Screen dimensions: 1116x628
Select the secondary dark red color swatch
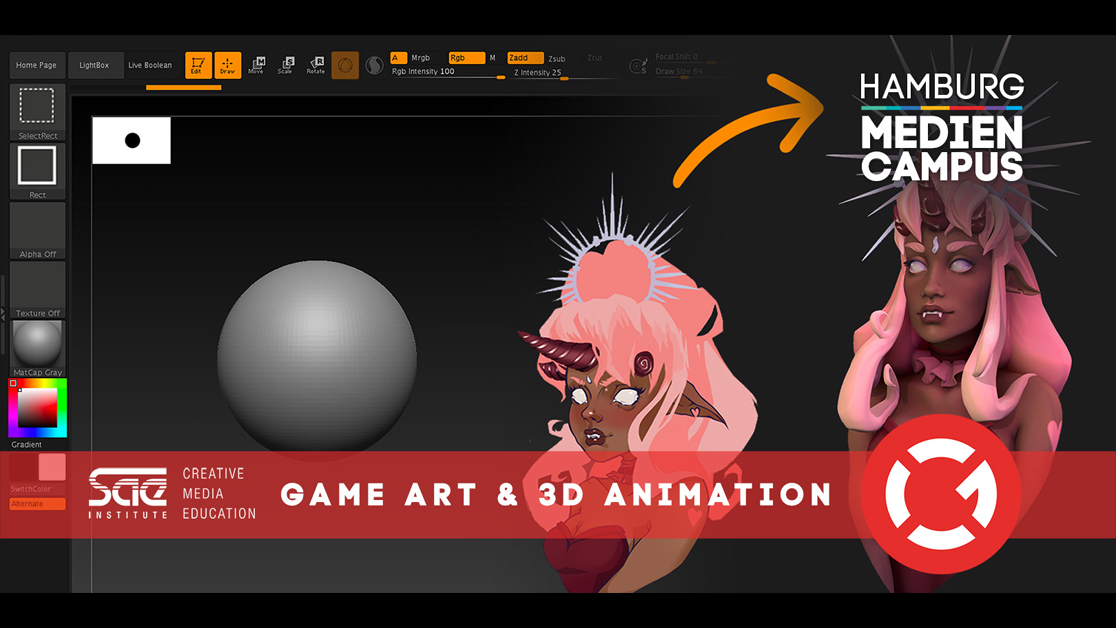[x=23, y=467]
